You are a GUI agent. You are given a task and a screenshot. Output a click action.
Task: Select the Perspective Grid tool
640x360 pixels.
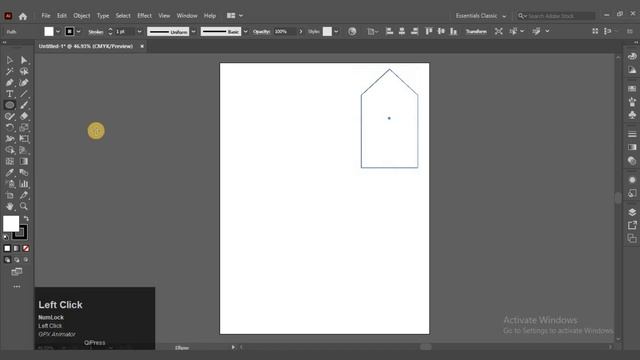(x=24, y=150)
